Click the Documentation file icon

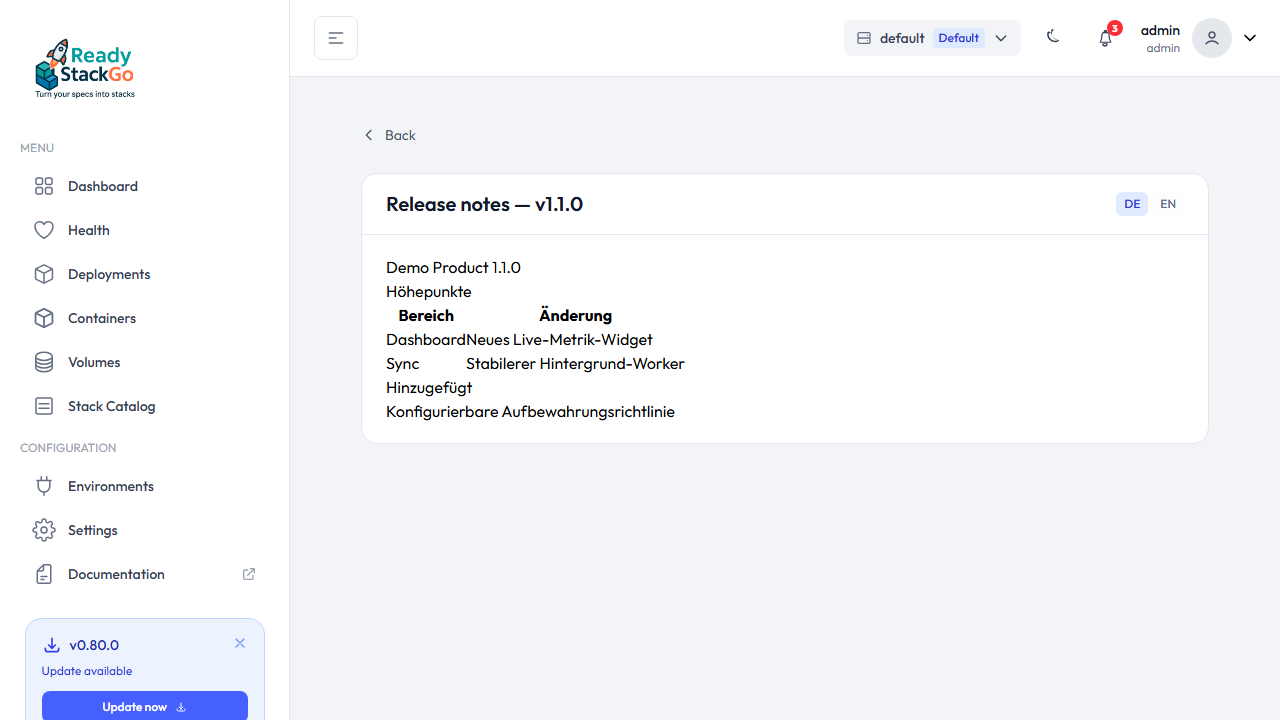pos(44,574)
